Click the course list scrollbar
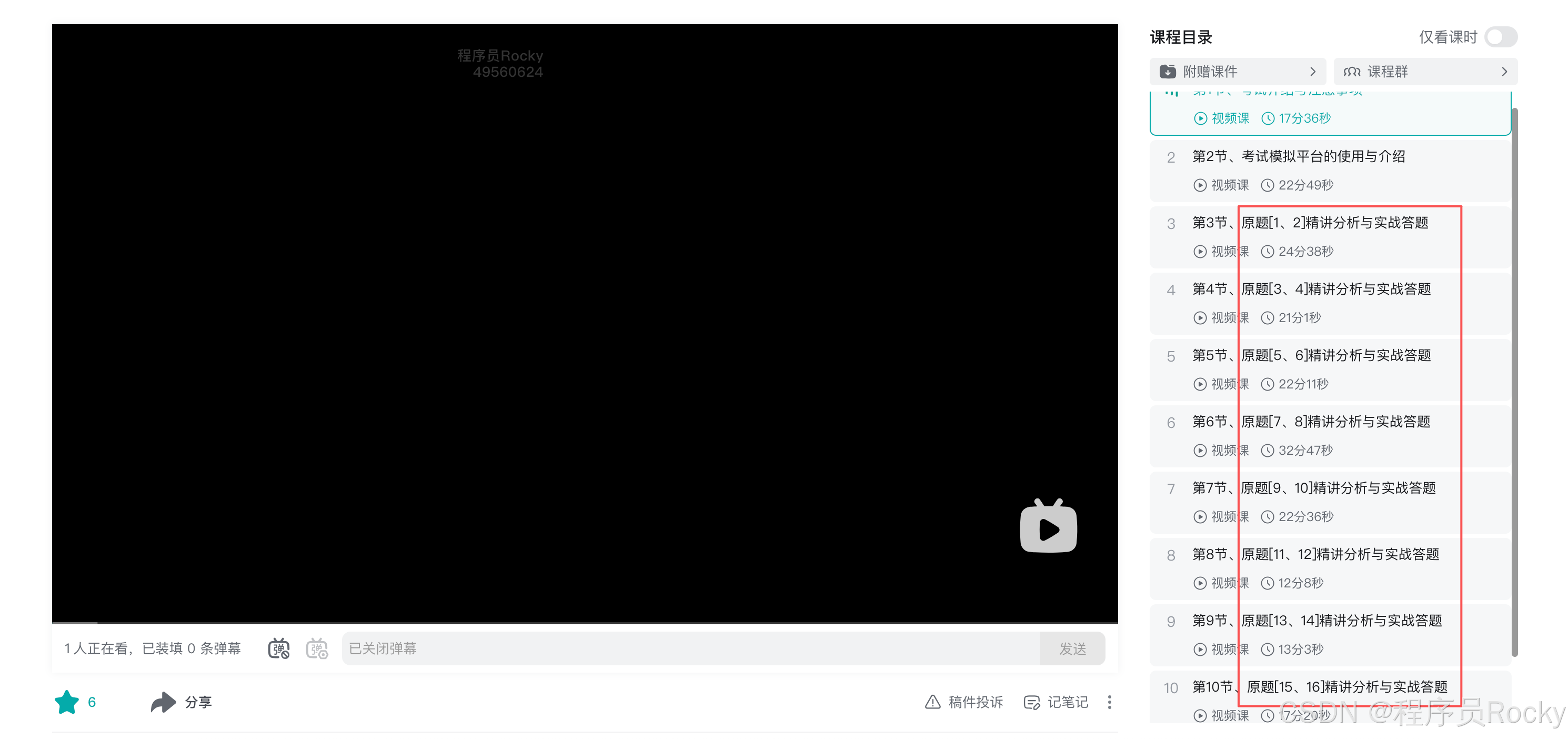This screenshot has width=1568, height=739. [x=1514, y=381]
